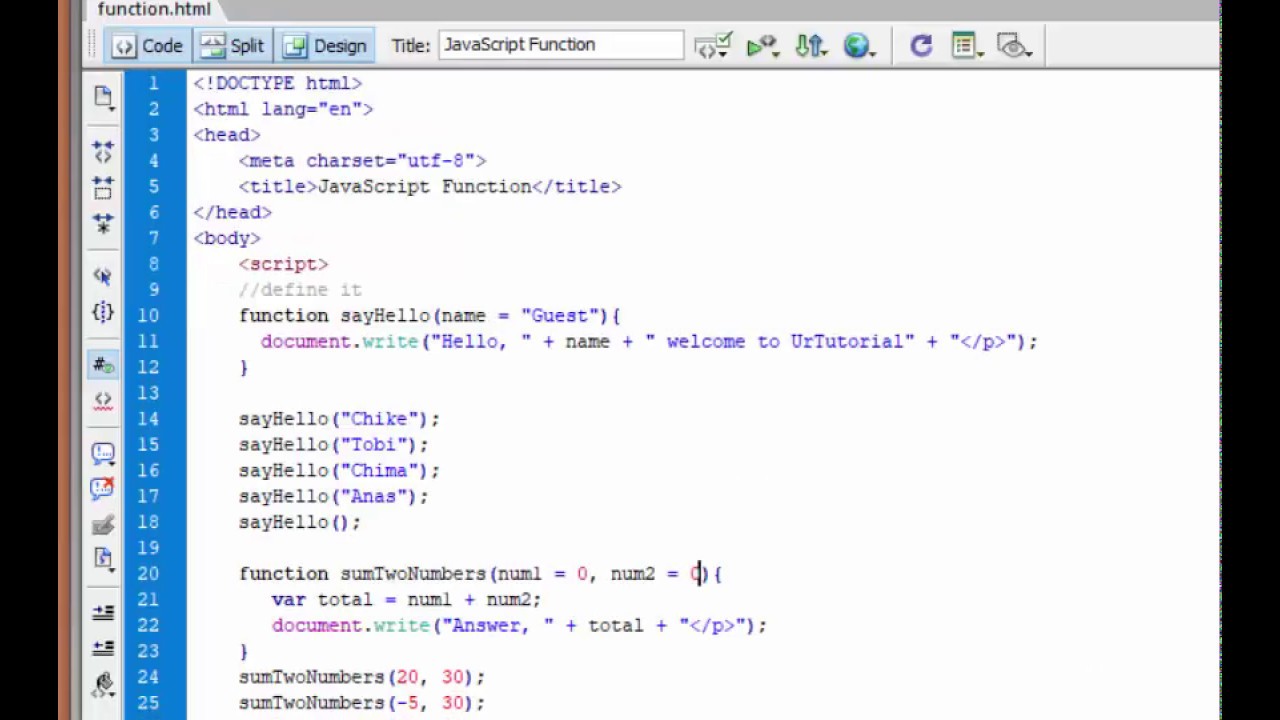Click line number 10 in the gutter
This screenshot has height=720, width=1280.
click(x=148, y=315)
